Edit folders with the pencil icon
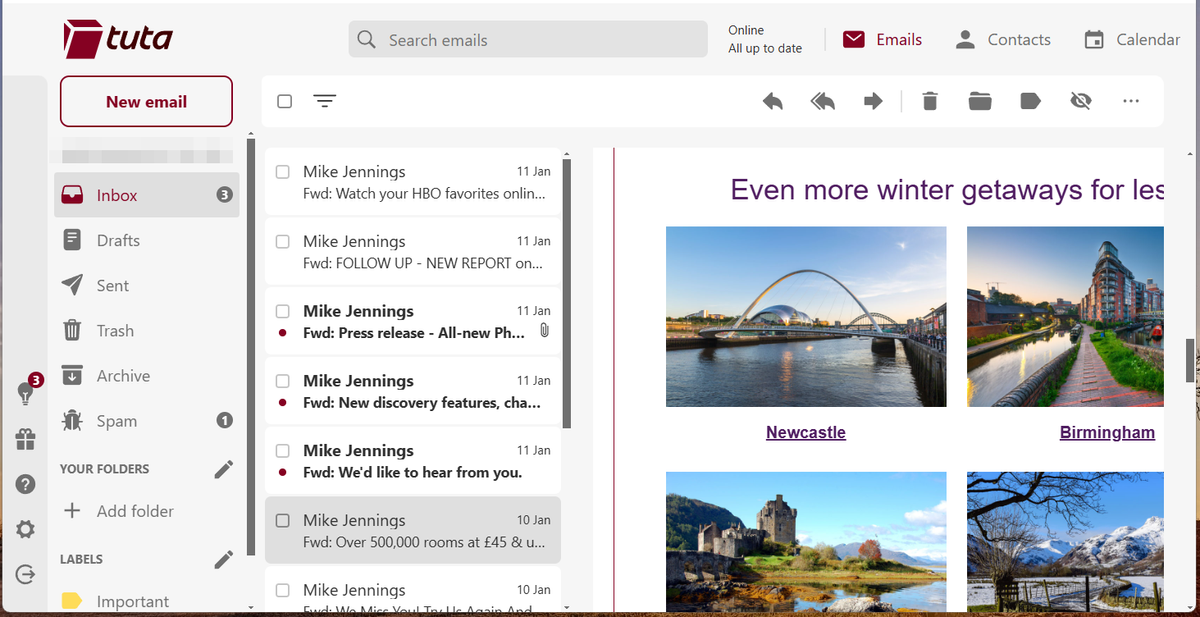The image size is (1200, 617). tap(224, 468)
